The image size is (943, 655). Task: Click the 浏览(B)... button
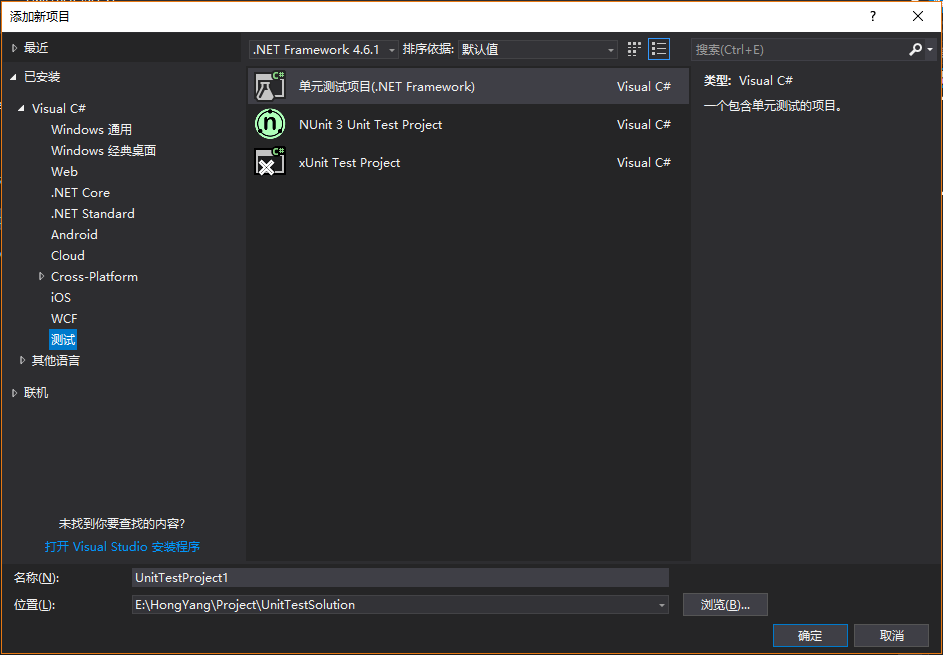[x=725, y=605]
